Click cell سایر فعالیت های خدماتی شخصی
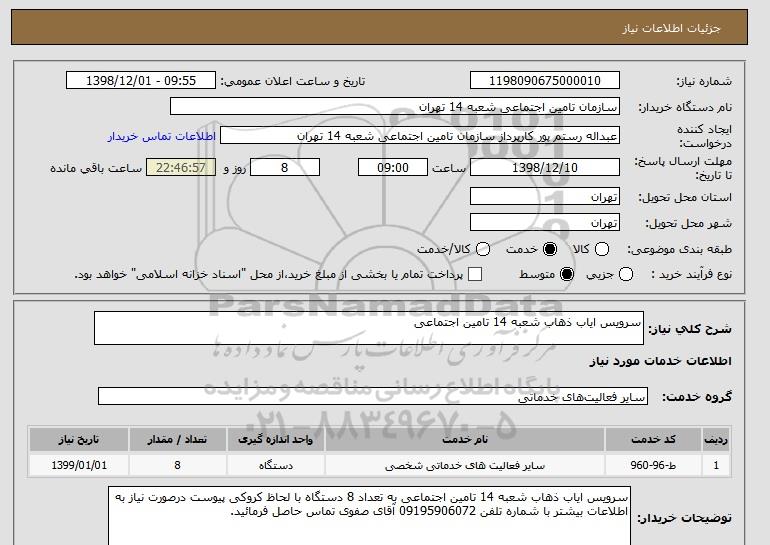The image size is (770, 545). [465, 465]
